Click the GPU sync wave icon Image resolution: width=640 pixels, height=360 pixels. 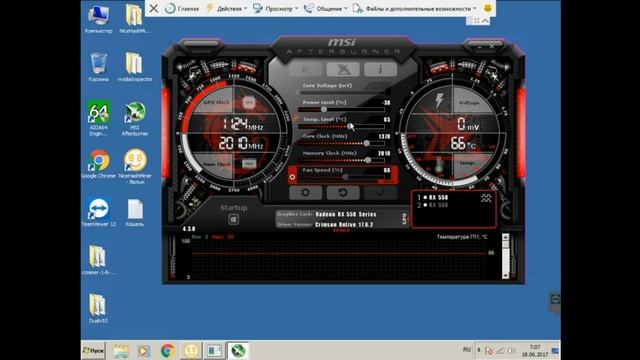coord(486,198)
